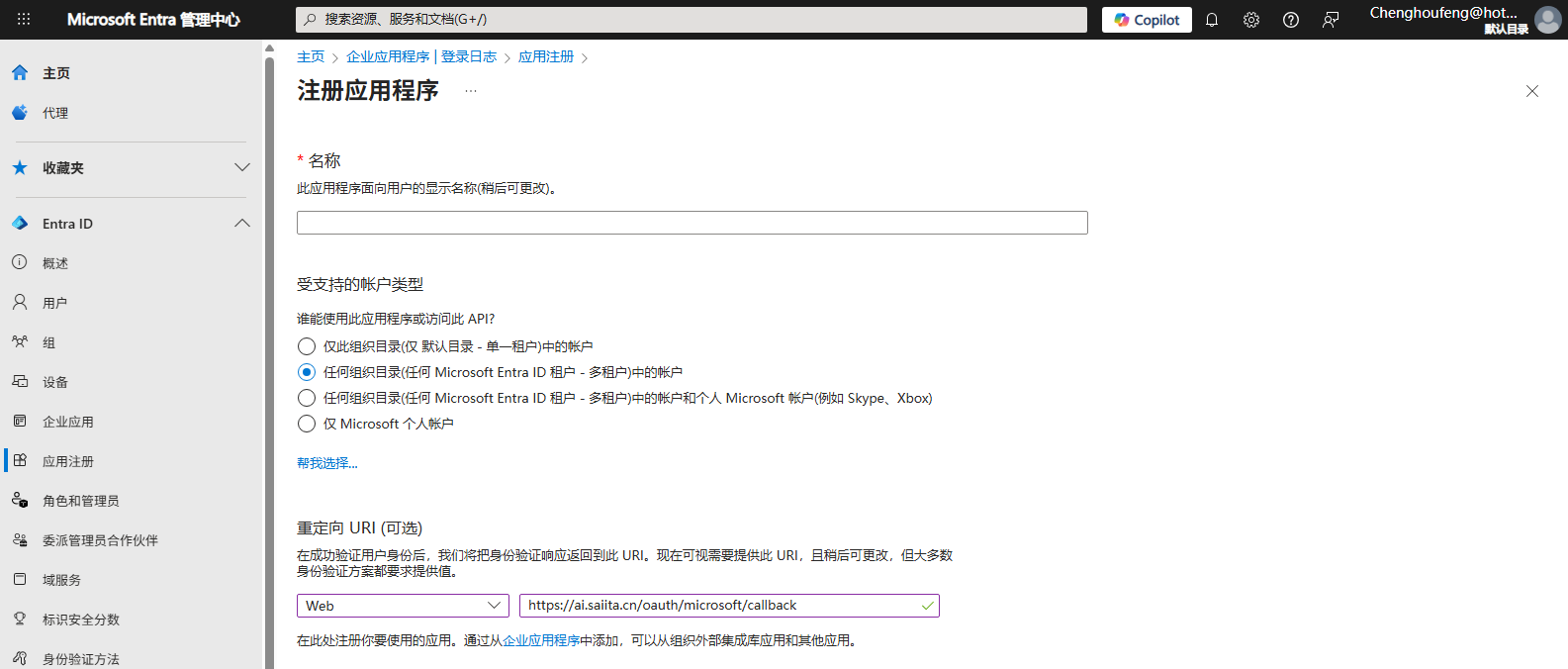The height and width of the screenshot is (669, 1568).
Task: Select multi-tenant and personal accounts radio option
Action: [x=307, y=398]
